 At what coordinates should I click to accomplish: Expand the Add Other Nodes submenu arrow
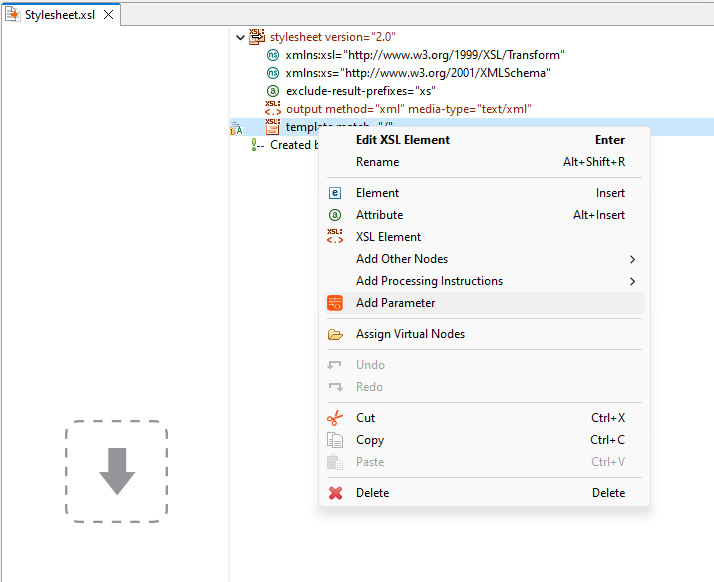click(x=632, y=259)
